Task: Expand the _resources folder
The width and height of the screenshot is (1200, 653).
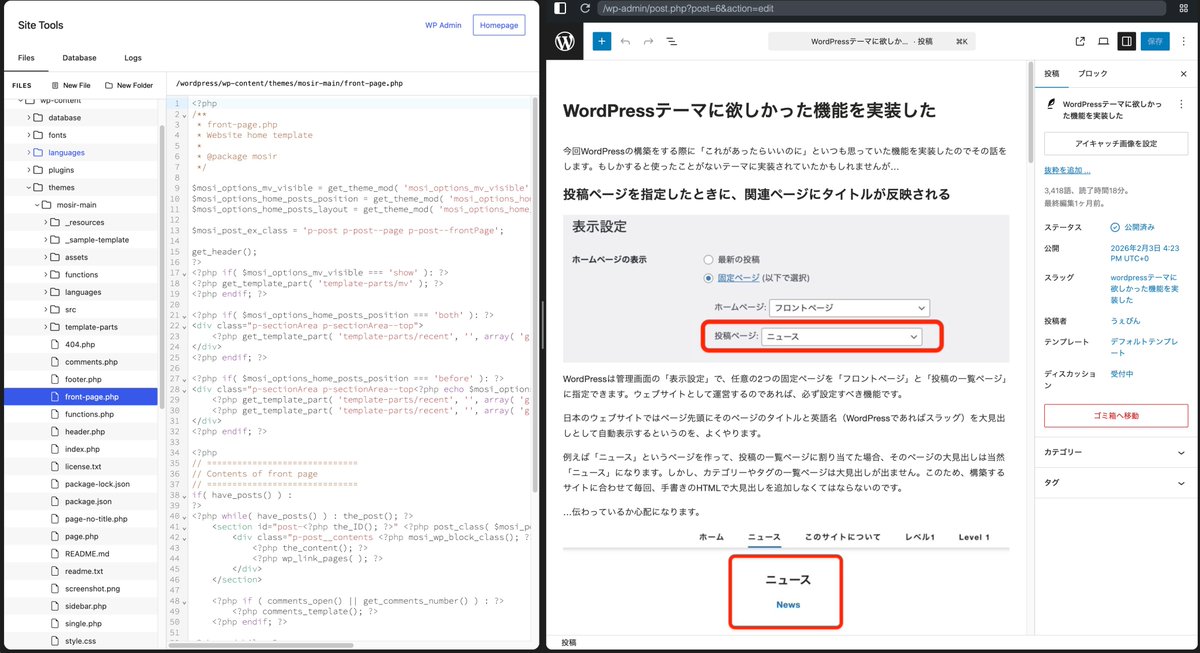Action: pos(45,222)
